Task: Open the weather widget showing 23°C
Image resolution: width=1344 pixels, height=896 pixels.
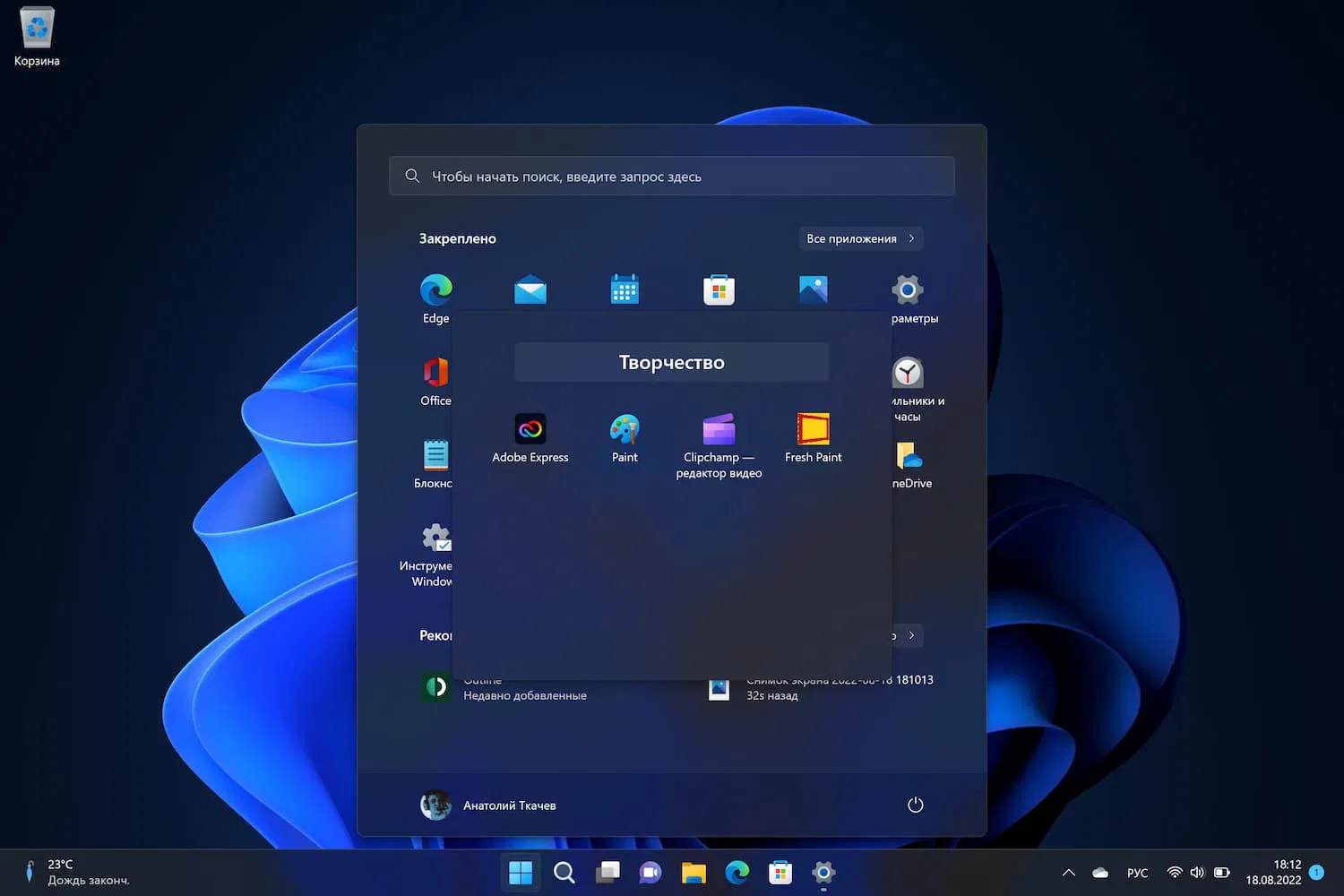Action: point(76,872)
